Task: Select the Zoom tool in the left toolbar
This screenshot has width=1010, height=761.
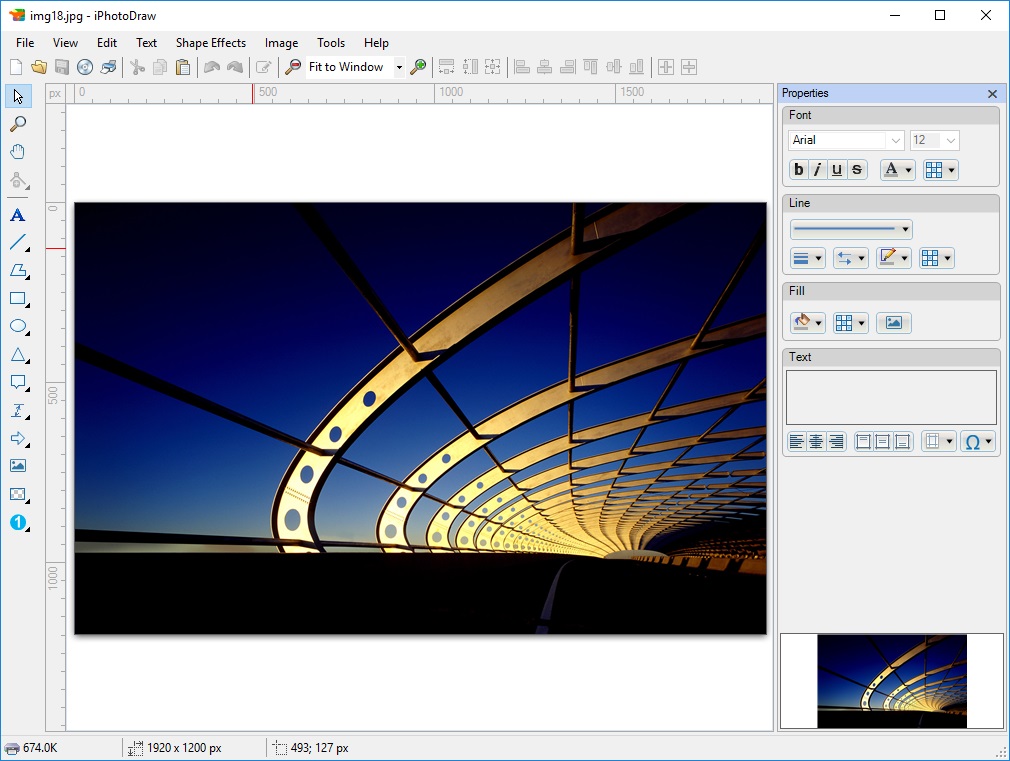Action: pyautogui.click(x=17, y=123)
